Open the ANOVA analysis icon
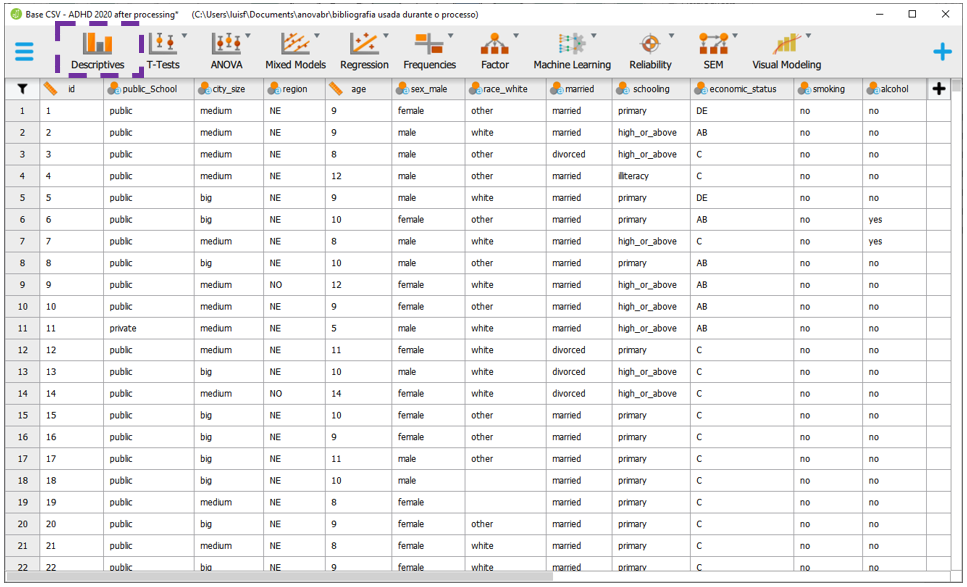This screenshot has width=967, height=587. 226,50
